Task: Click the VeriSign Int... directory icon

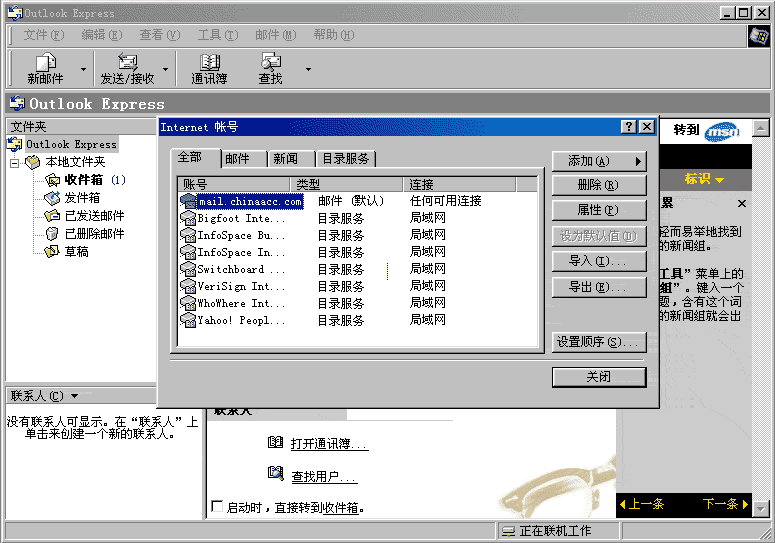Action: point(188,287)
